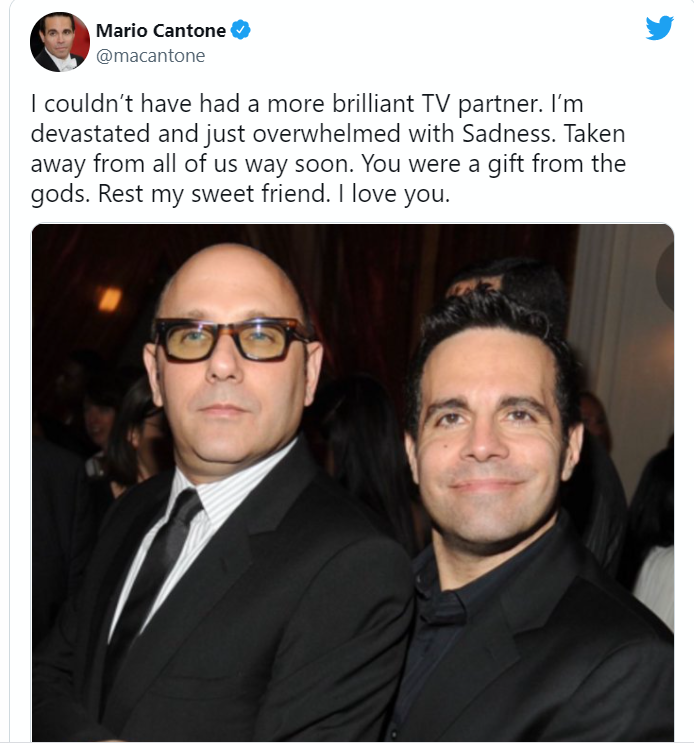
Task: Click the word "devastated" in the tweet
Action: point(91,134)
